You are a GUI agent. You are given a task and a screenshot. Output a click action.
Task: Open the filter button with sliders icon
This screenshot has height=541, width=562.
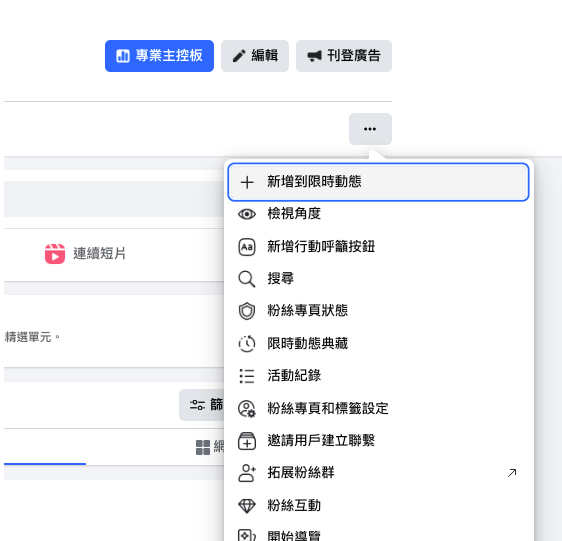[202, 405]
